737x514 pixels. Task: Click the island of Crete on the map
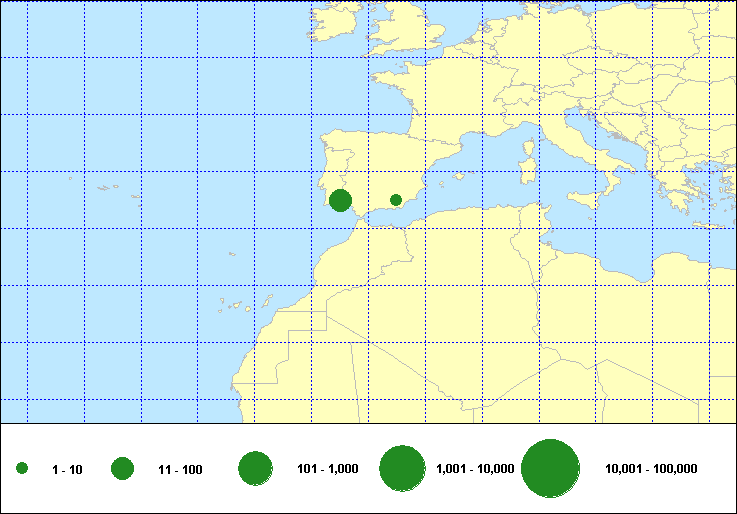[706, 224]
